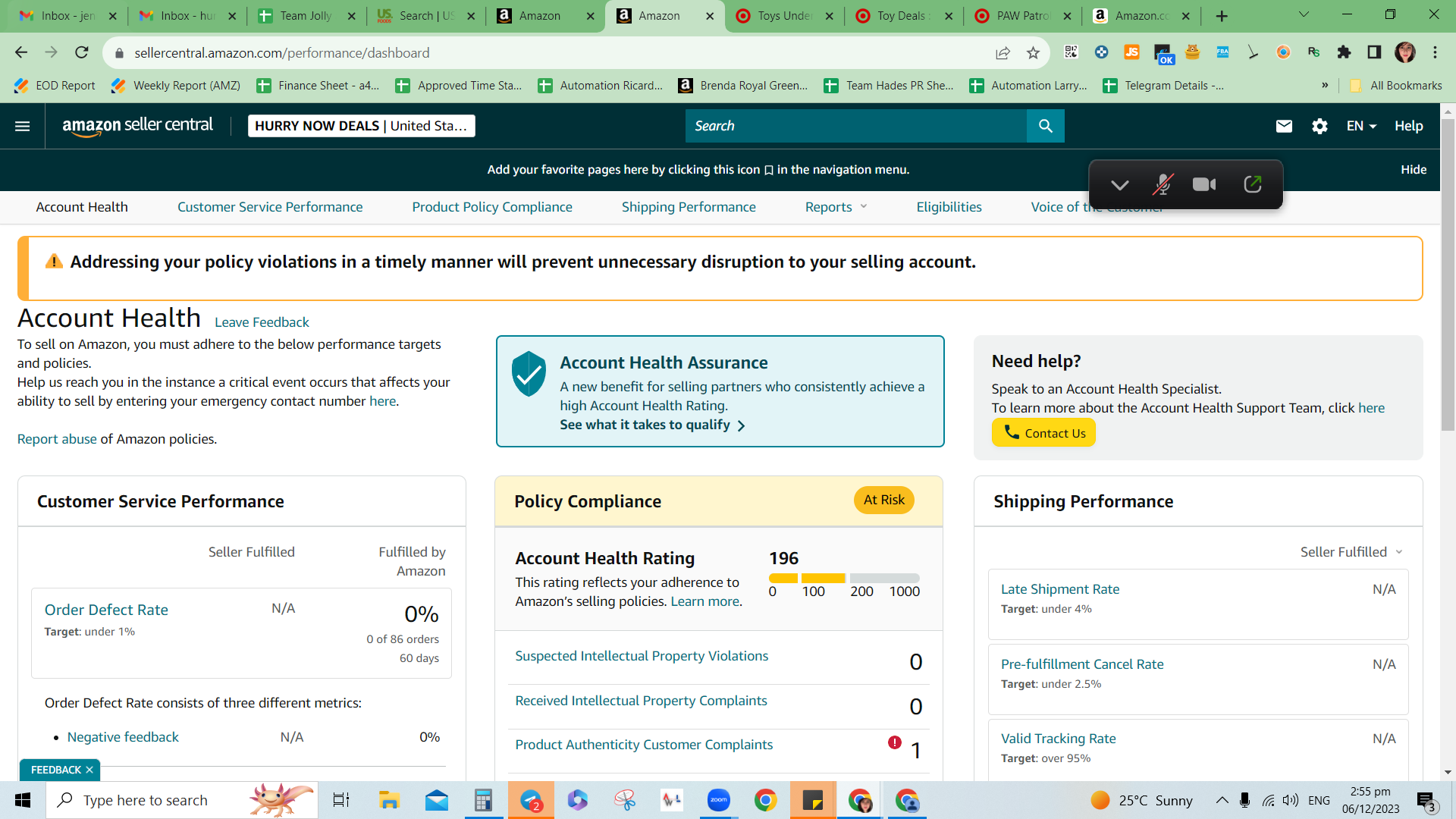Show hidden bookmarks with the chevron
The height and width of the screenshot is (819, 1456).
tap(1325, 85)
